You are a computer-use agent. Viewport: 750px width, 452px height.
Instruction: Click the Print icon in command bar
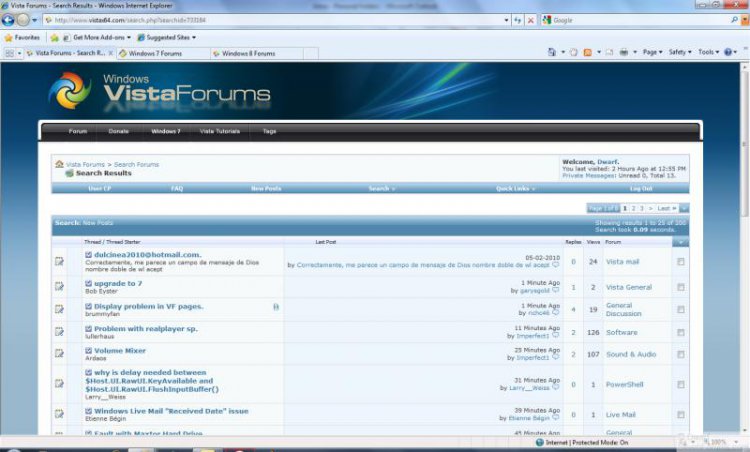(x=624, y=52)
